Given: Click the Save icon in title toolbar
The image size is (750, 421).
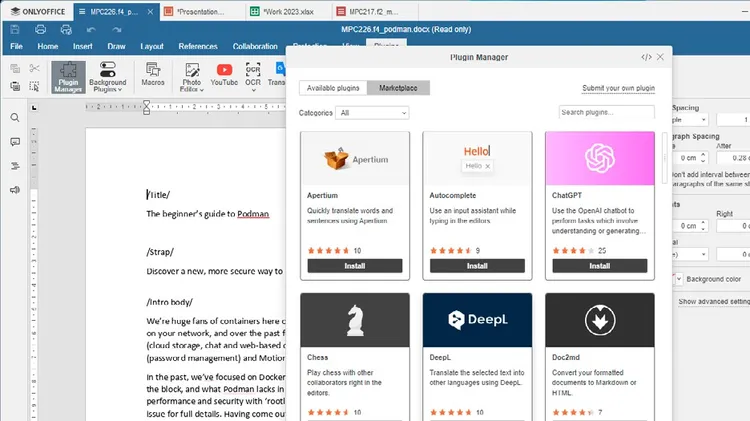Looking at the screenshot, I should (x=15, y=29).
